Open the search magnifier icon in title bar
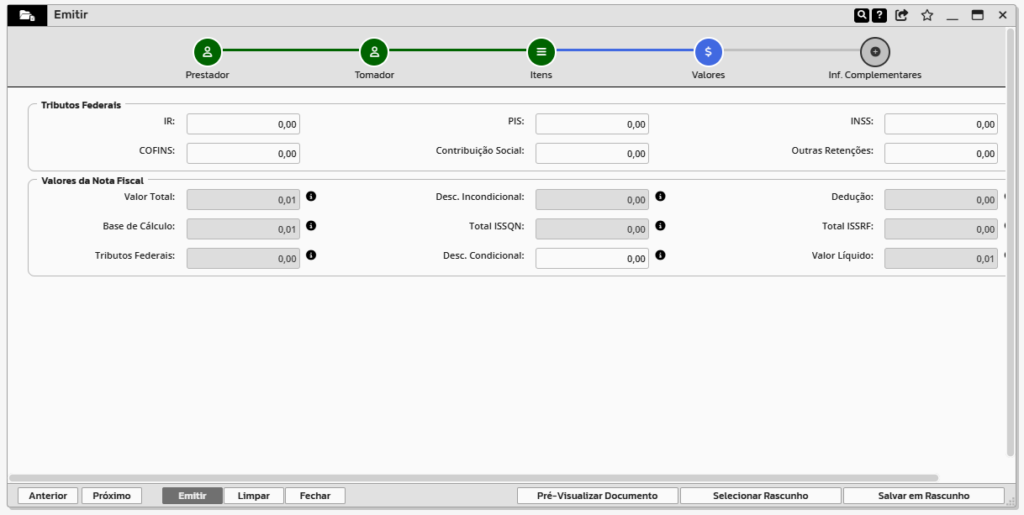 tap(861, 16)
